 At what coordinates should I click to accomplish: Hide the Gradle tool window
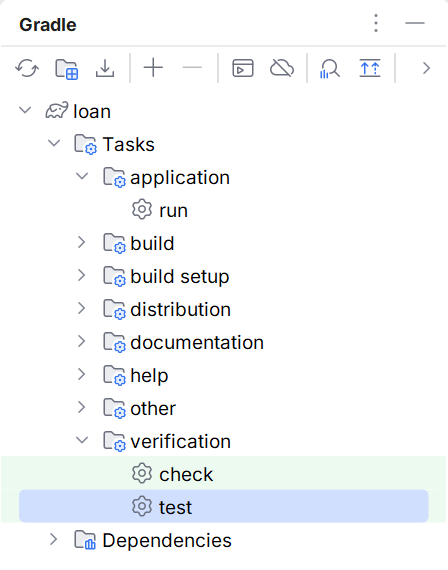point(415,23)
